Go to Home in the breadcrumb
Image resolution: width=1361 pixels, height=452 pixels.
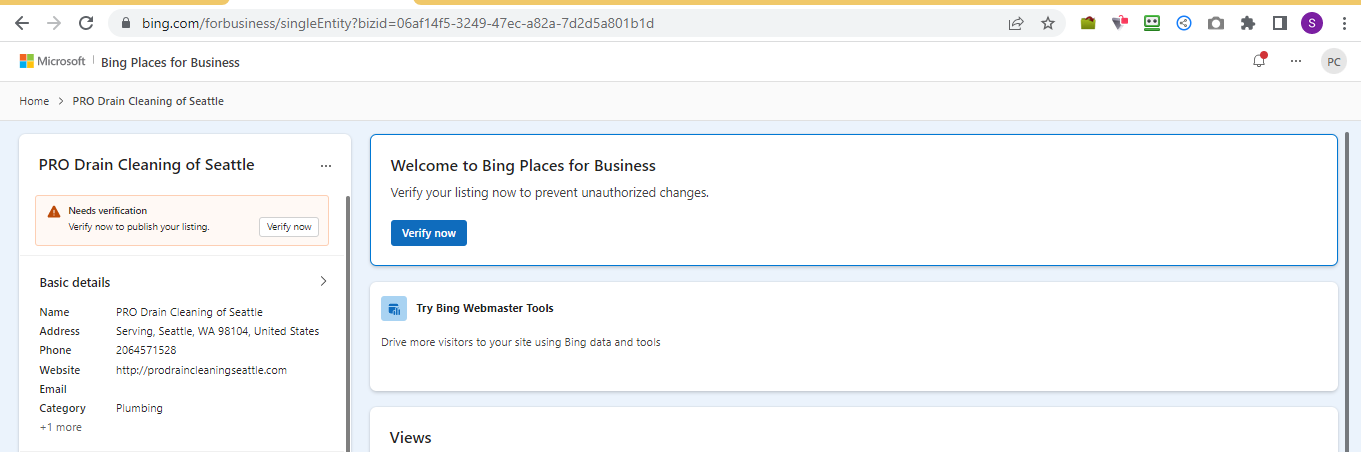[x=34, y=101]
